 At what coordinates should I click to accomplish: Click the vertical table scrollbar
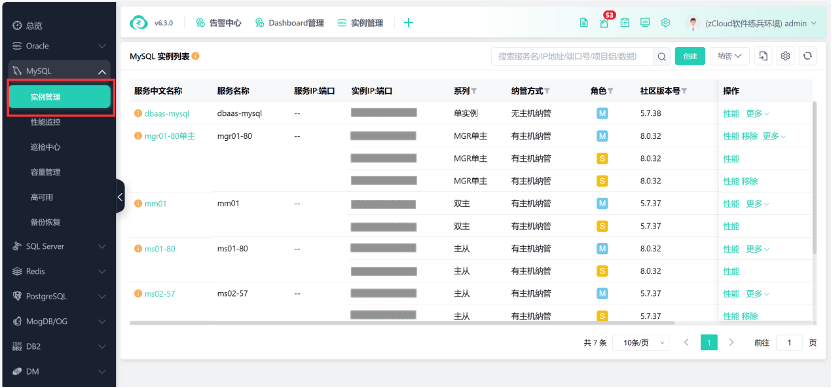[x=814, y=178]
